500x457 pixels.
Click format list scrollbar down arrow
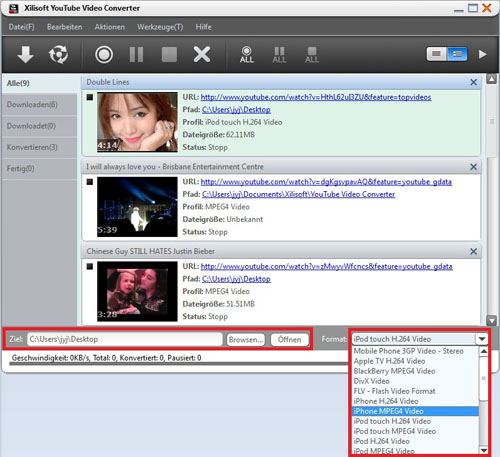click(x=484, y=450)
